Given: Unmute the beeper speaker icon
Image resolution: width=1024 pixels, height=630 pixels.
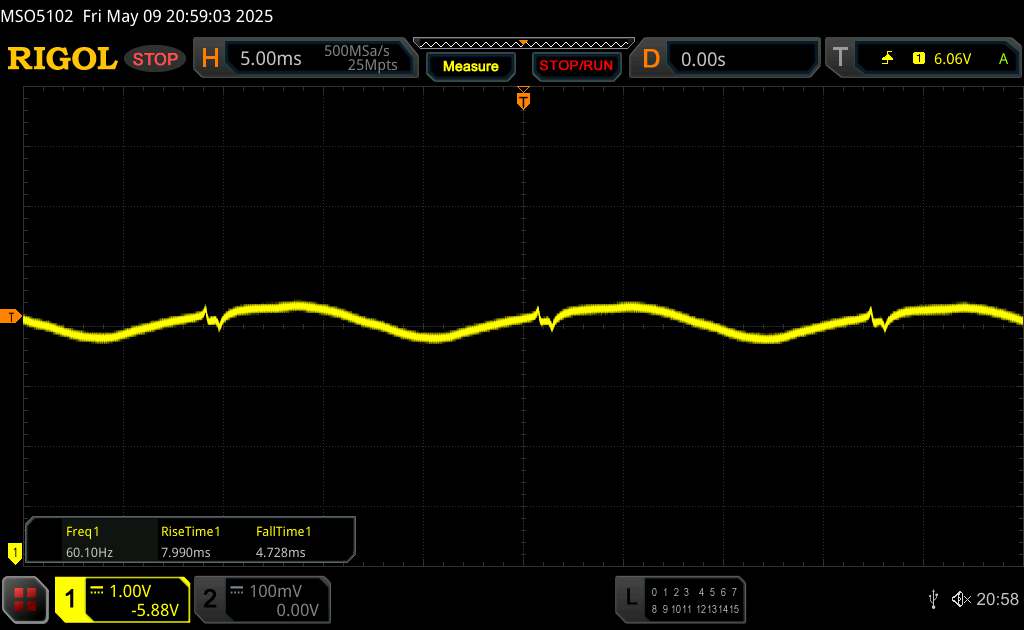Looking at the screenshot, I should pos(960,598).
